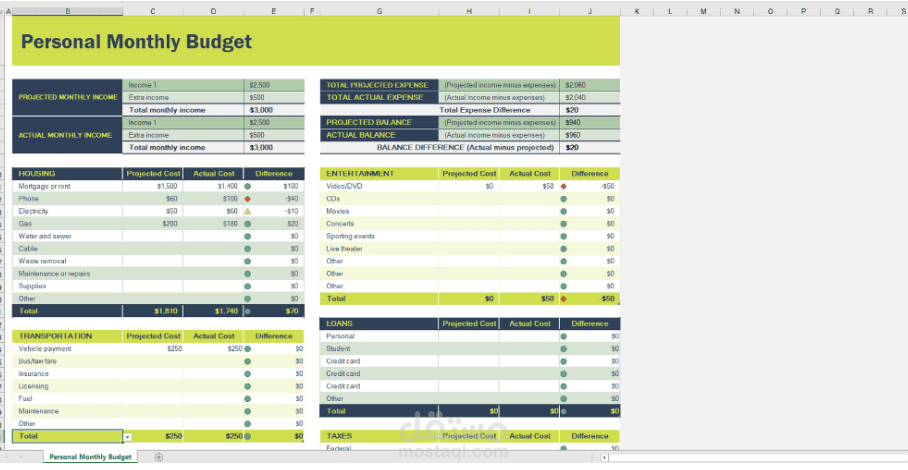Select the $1,500 projected mortgage cost

pos(153,186)
